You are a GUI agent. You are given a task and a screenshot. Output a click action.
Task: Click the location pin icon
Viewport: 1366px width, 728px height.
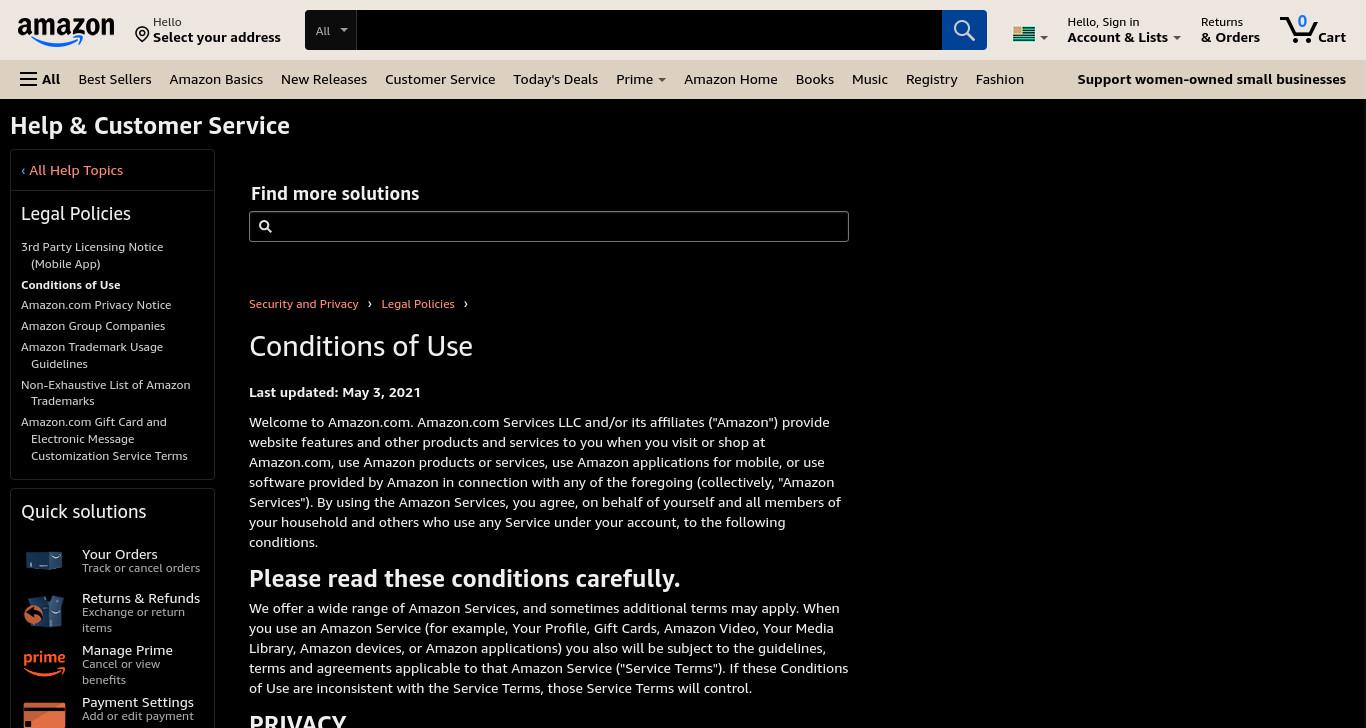pos(142,35)
